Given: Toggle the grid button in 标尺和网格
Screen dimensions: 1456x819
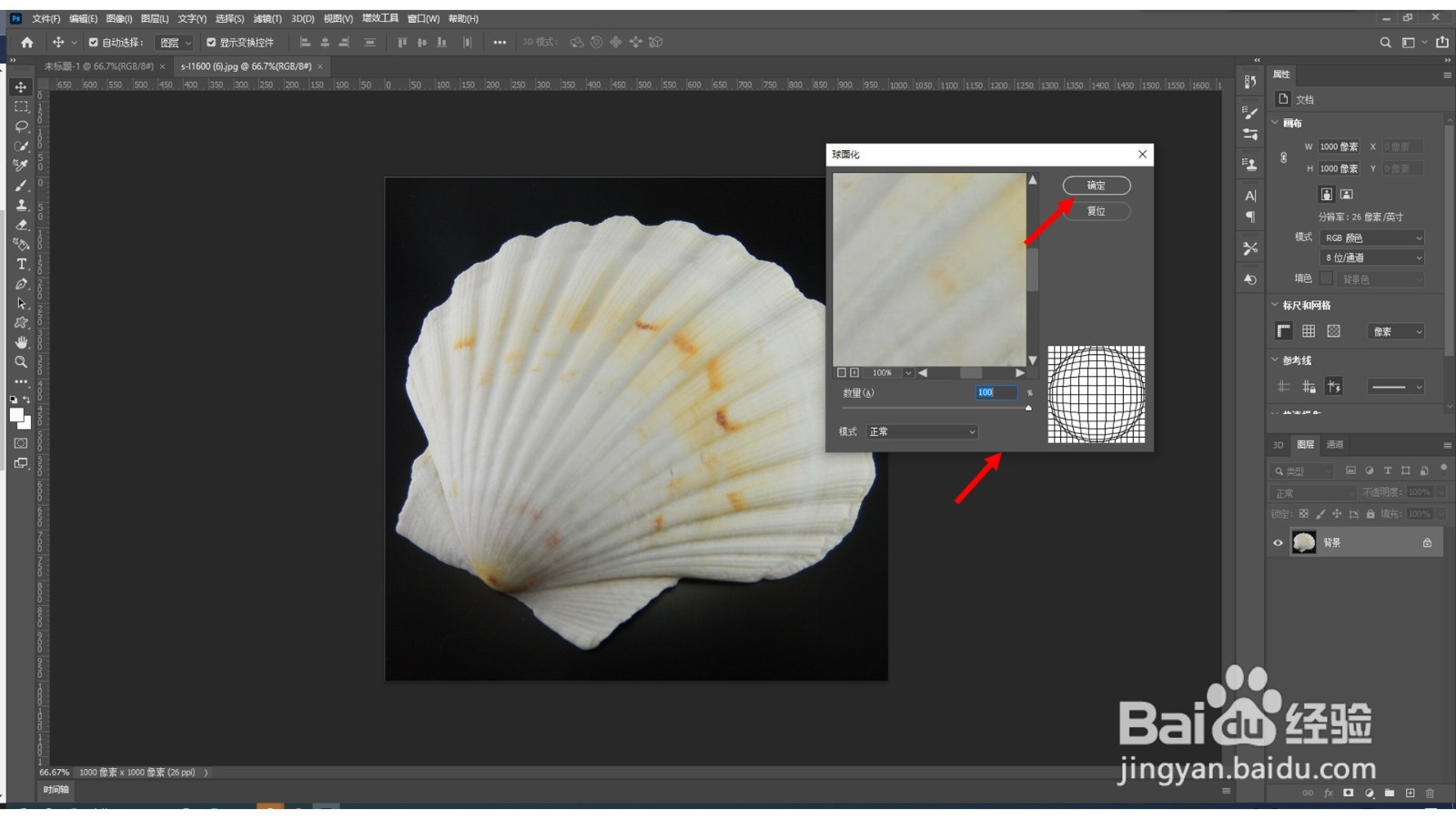Looking at the screenshot, I should click(1309, 331).
